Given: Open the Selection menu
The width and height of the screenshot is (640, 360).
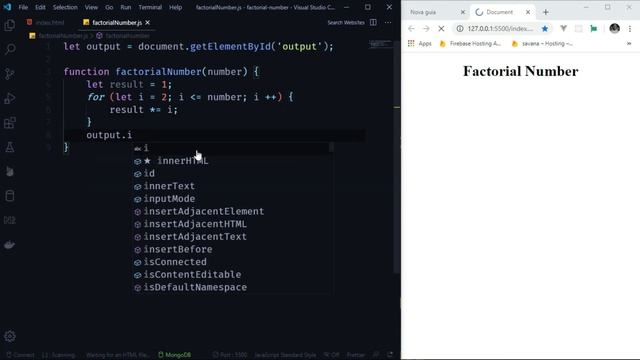Looking at the screenshot, I should 65,7.
